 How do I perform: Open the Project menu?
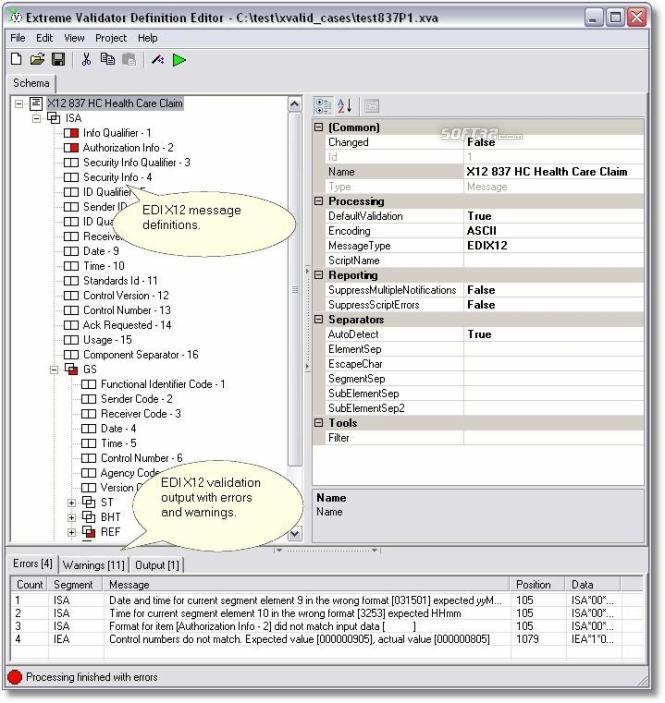pos(111,38)
